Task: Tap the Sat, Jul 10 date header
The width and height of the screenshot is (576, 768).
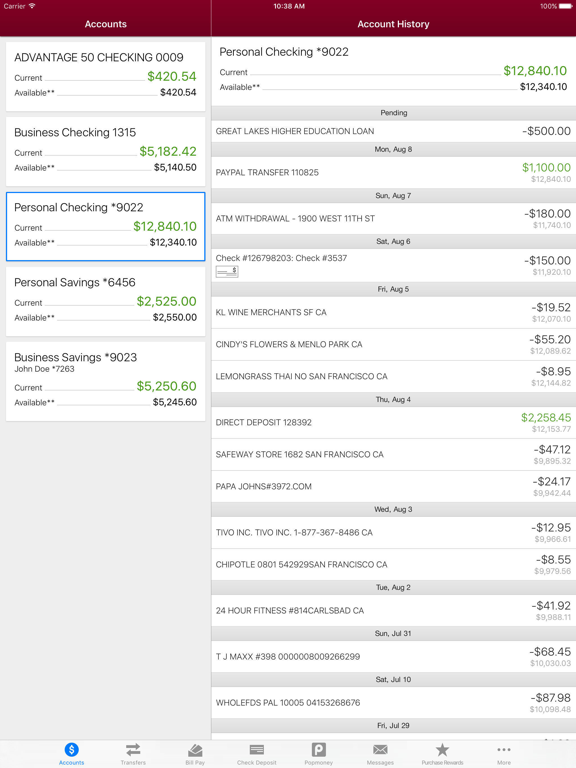Action: coord(393,679)
